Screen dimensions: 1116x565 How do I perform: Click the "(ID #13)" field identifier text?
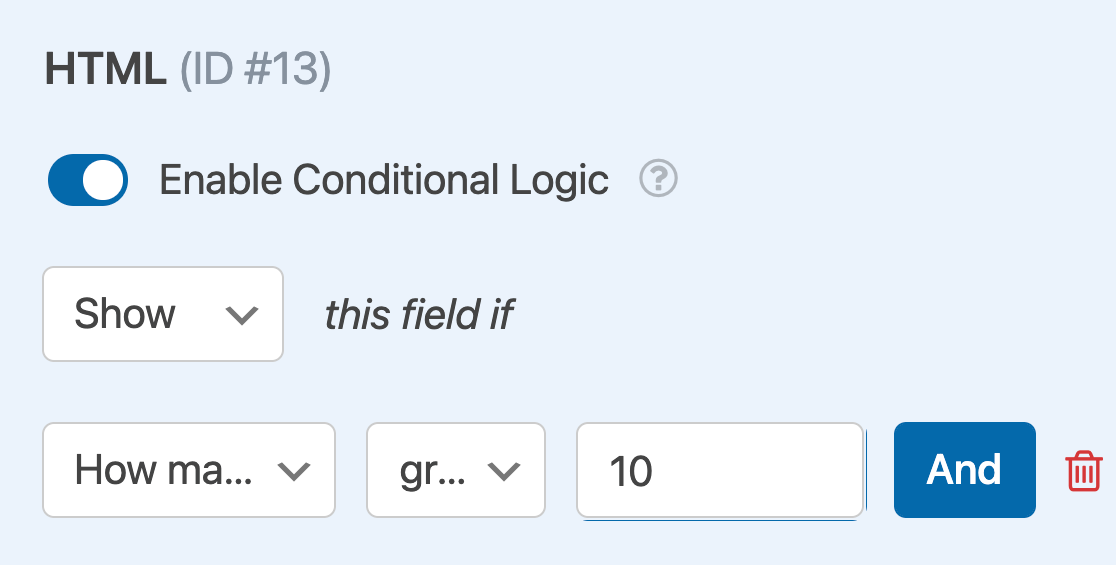(x=255, y=72)
